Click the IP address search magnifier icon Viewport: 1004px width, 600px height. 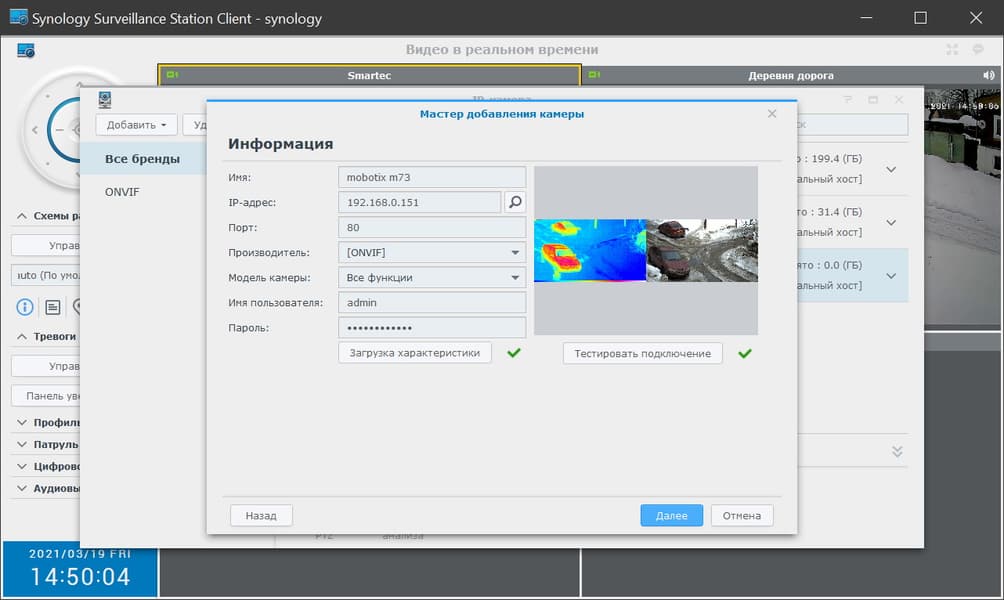(514, 202)
